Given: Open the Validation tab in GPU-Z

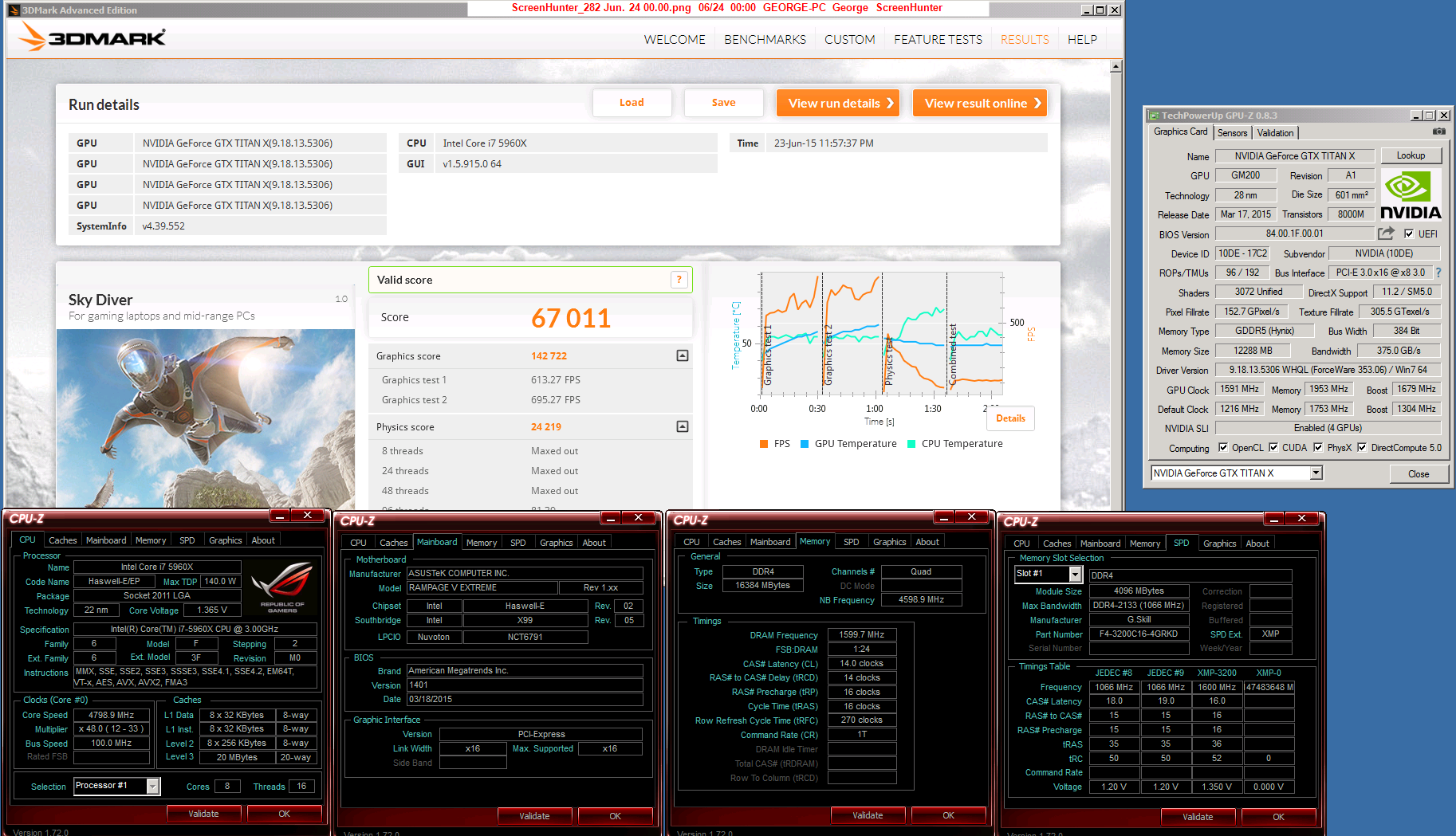Looking at the screenshot, I should tap(1276, 133).
